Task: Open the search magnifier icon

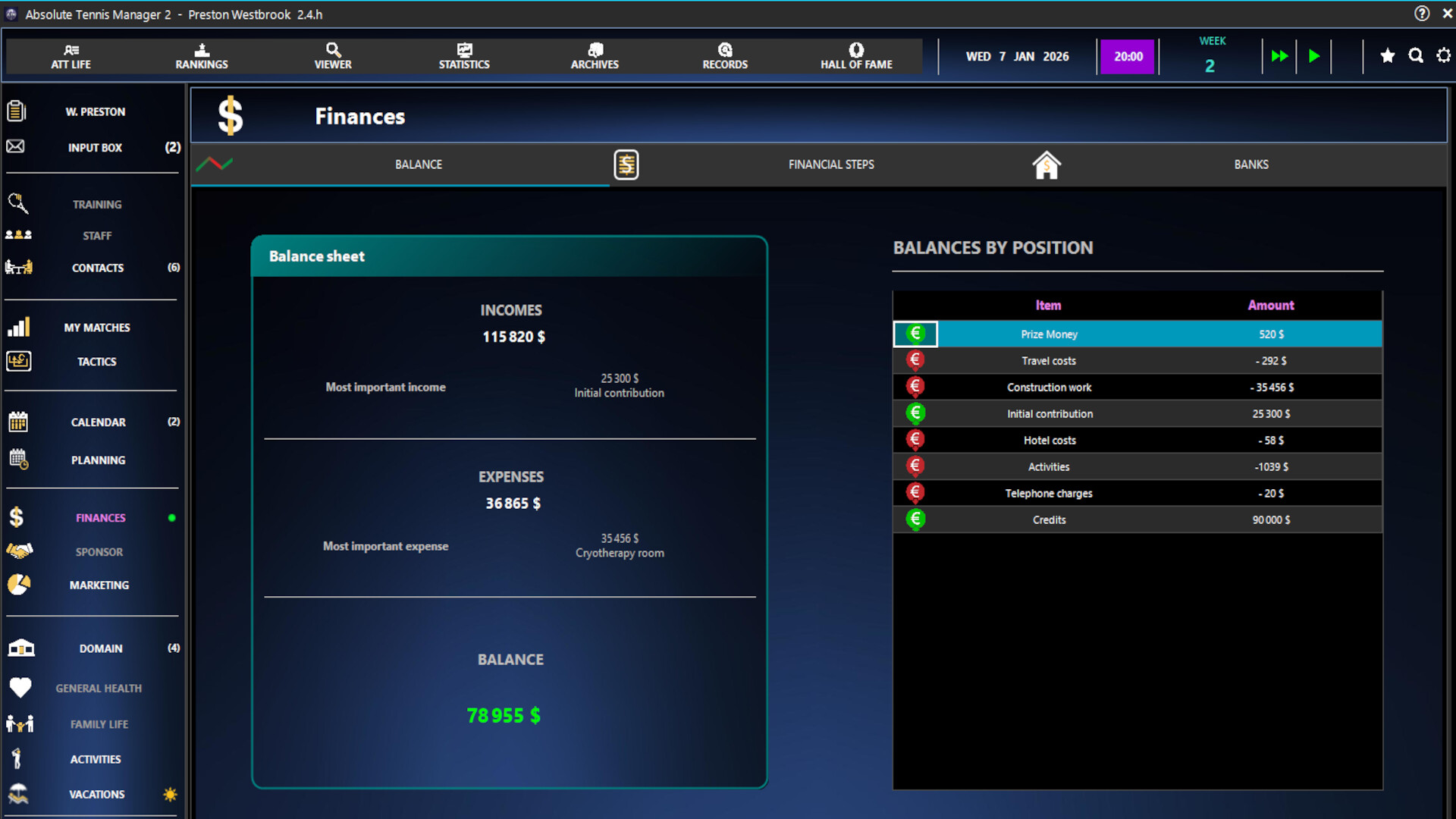Action: (1416, 55)
